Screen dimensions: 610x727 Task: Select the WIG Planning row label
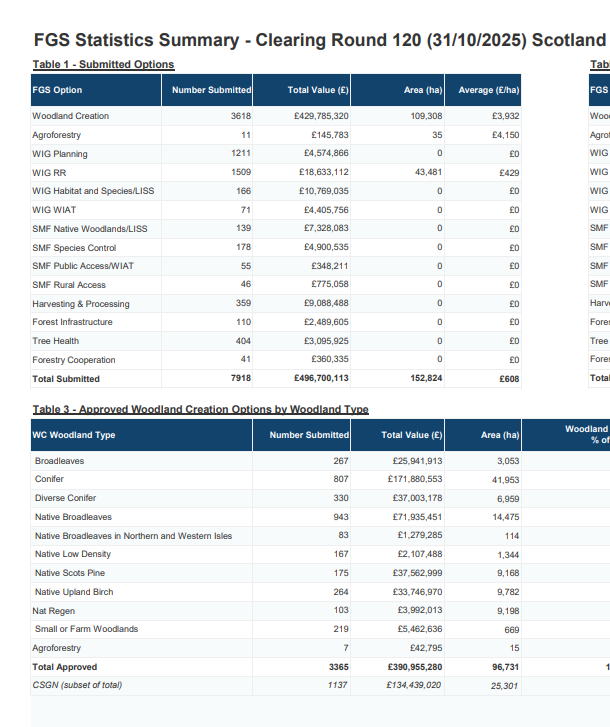click(59, 154)
